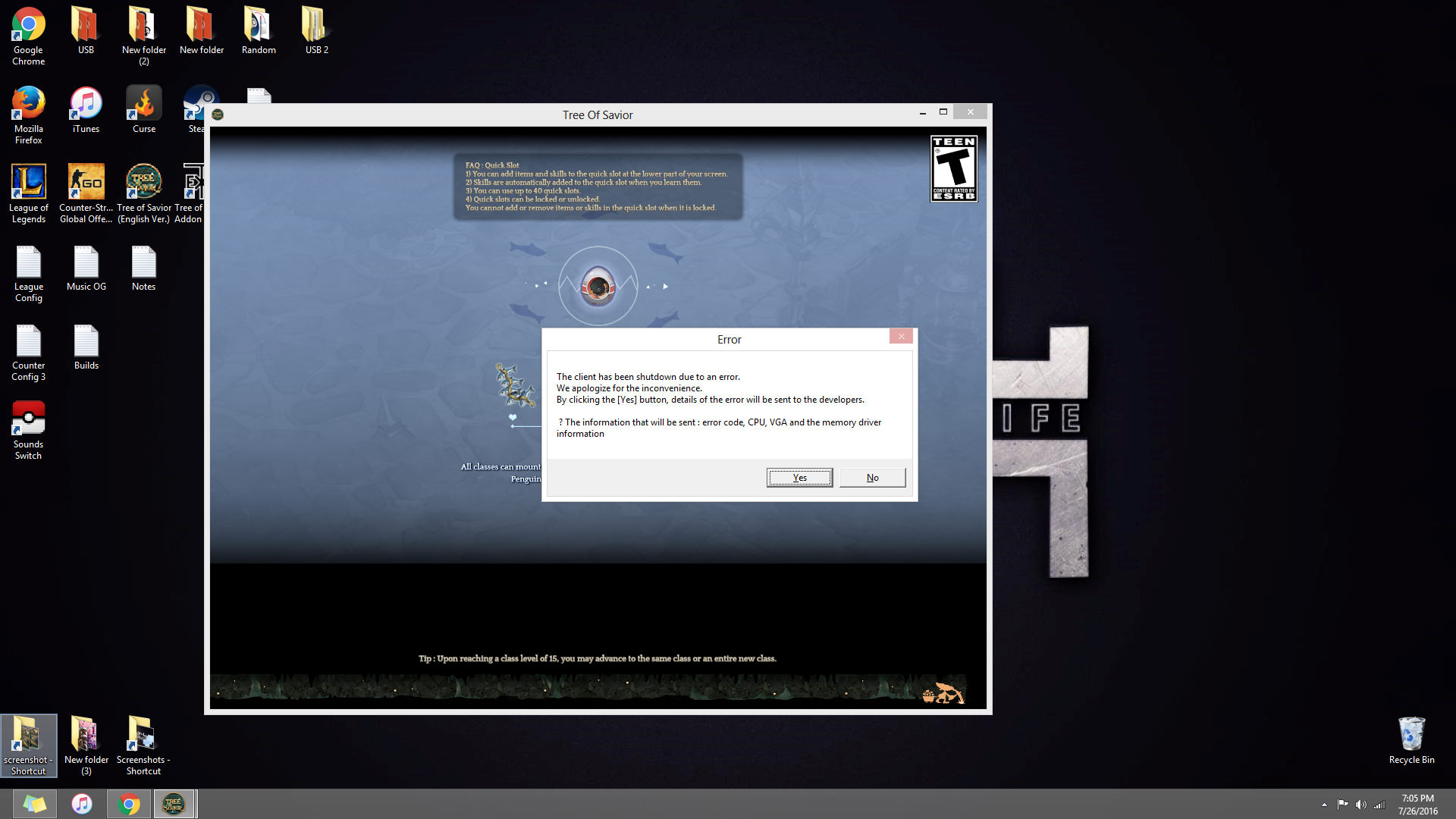
Task: Click the ESRB Teen rating badge
Action: click(953, 168)
